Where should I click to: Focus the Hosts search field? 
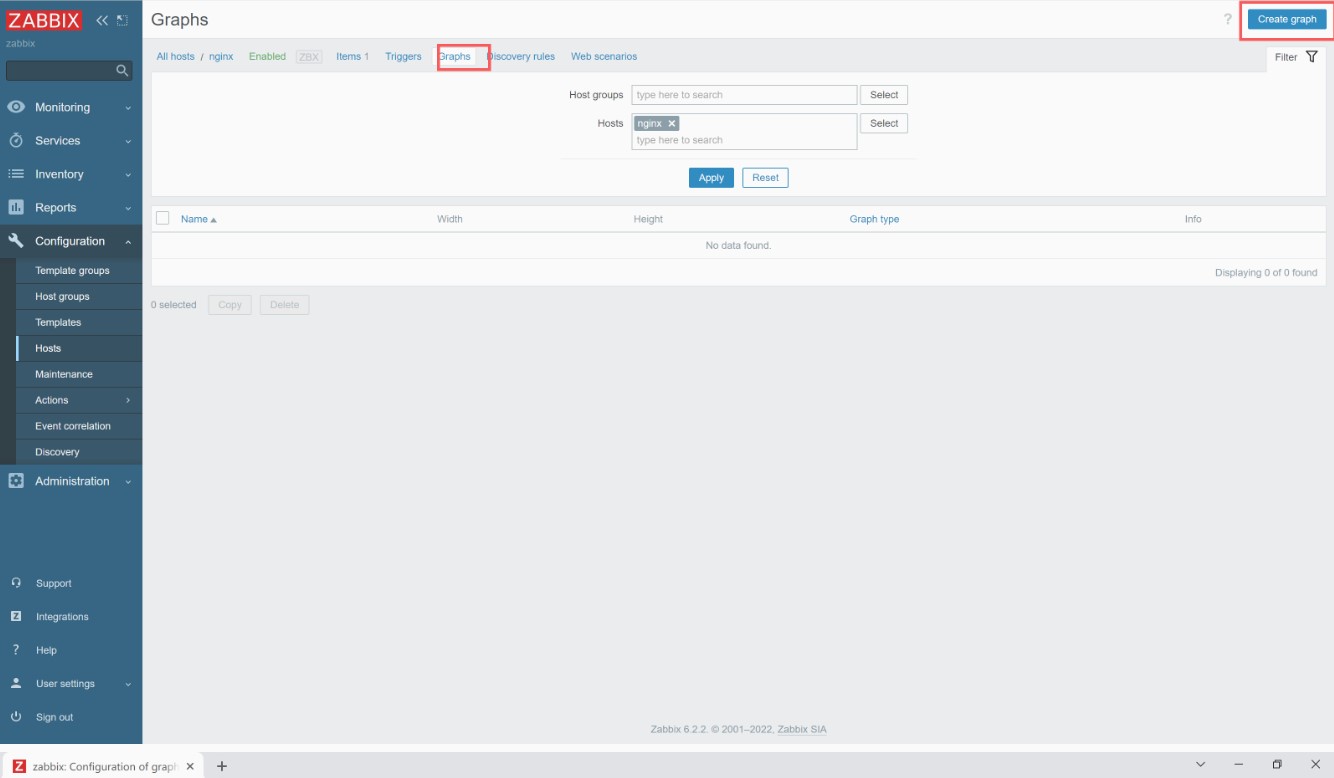click(x=744, y=131)
